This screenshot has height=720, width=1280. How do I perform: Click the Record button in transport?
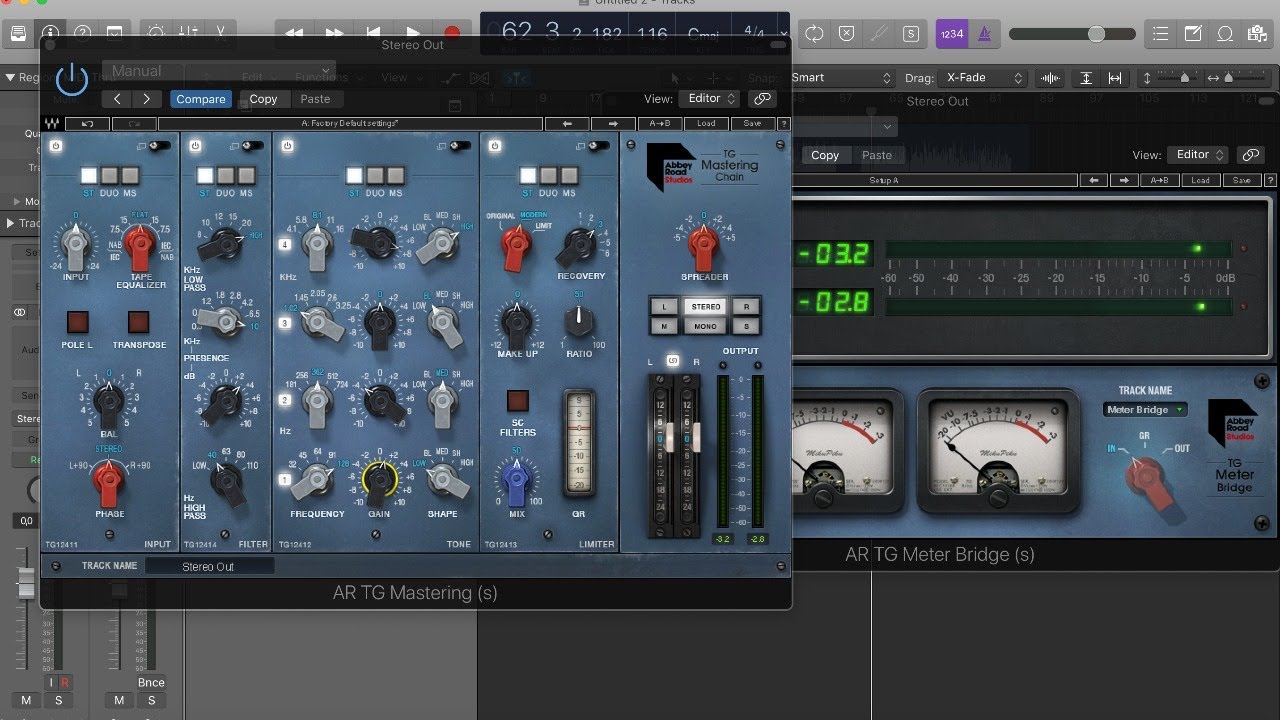[452, 33]
